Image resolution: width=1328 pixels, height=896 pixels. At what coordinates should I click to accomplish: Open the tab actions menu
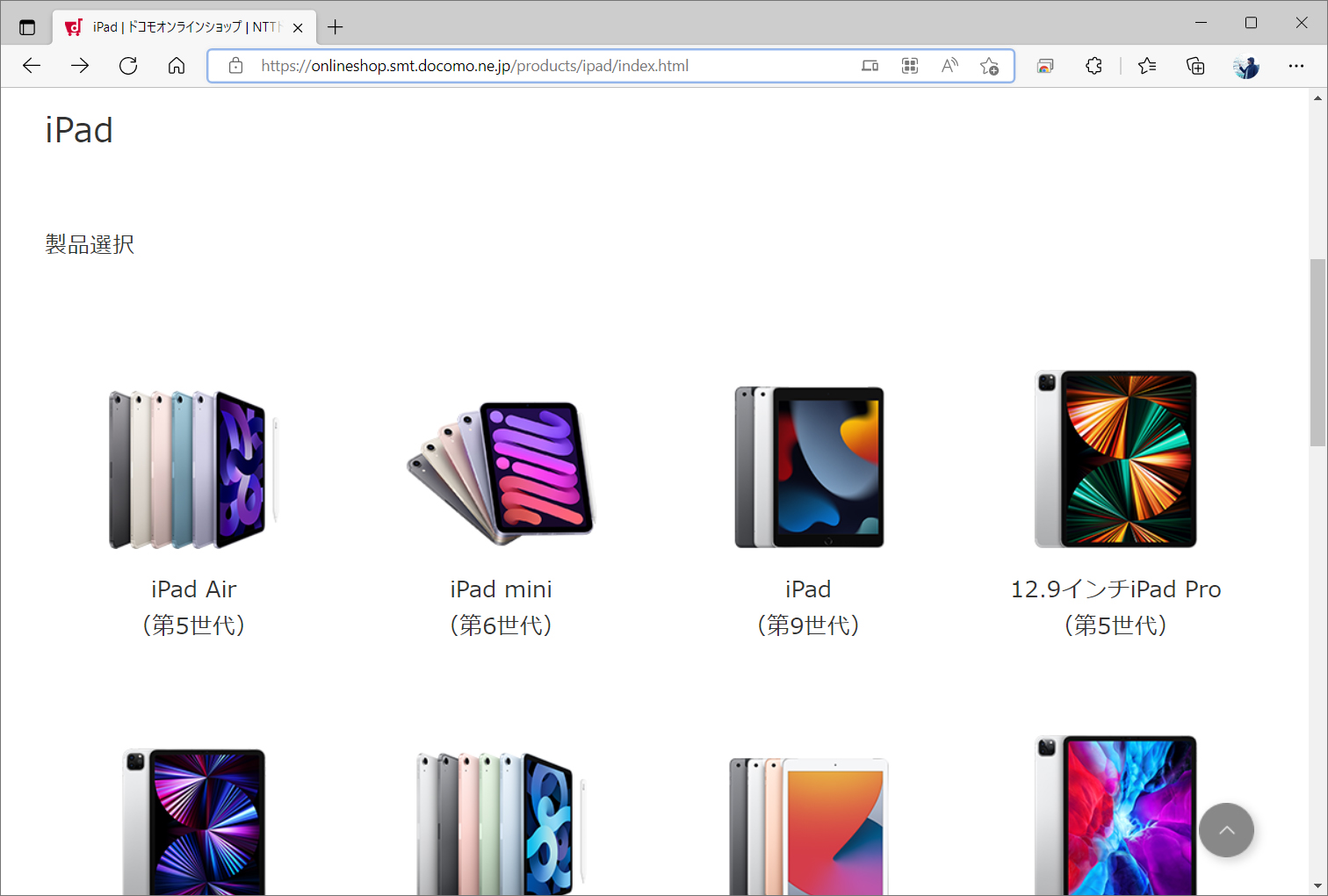[27, 27]
